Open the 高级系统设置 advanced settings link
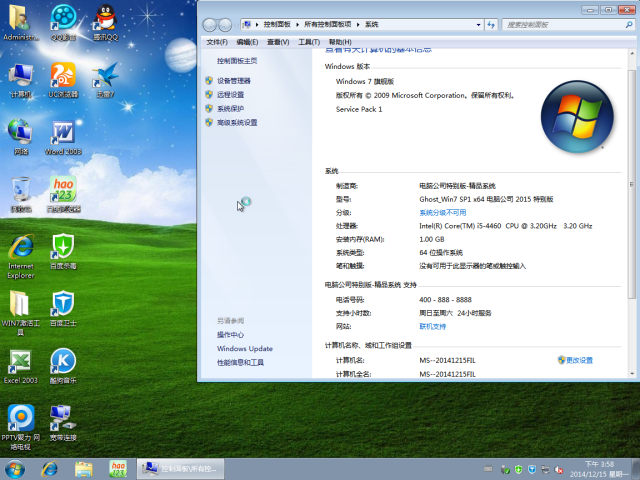640x480 pixels. coord(237,122)
